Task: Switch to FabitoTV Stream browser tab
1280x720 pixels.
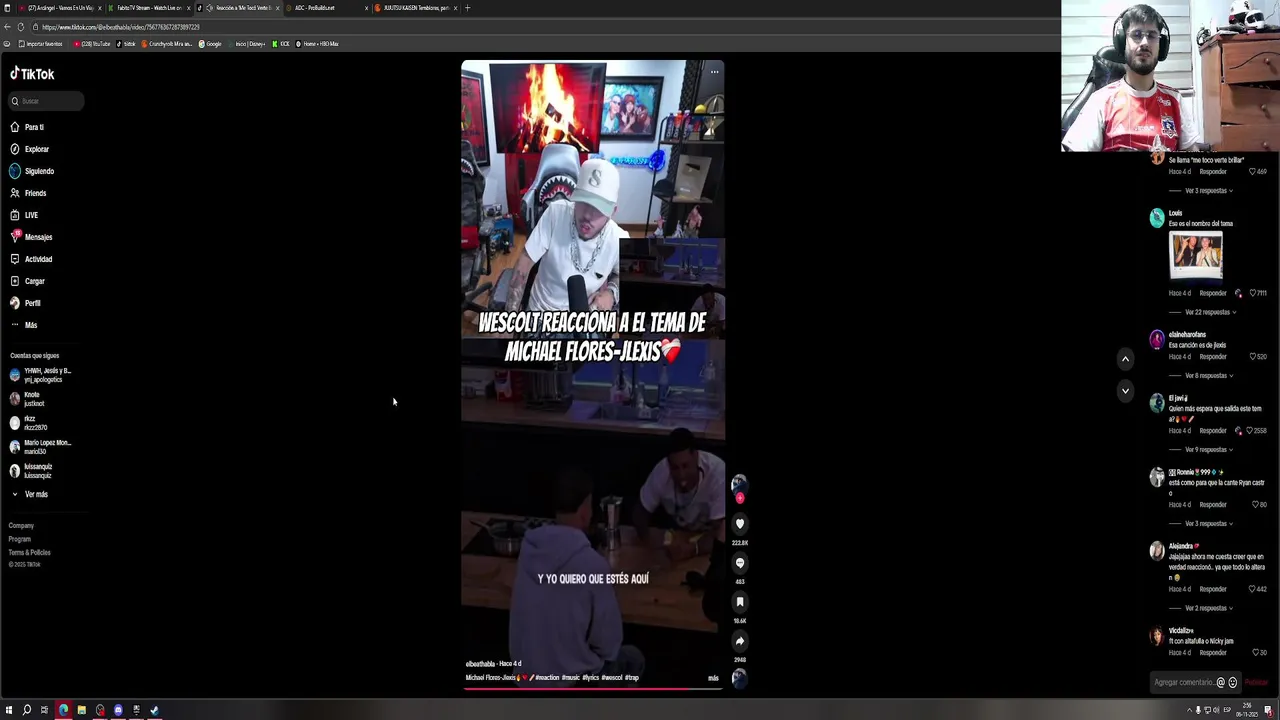Action: 149,8
